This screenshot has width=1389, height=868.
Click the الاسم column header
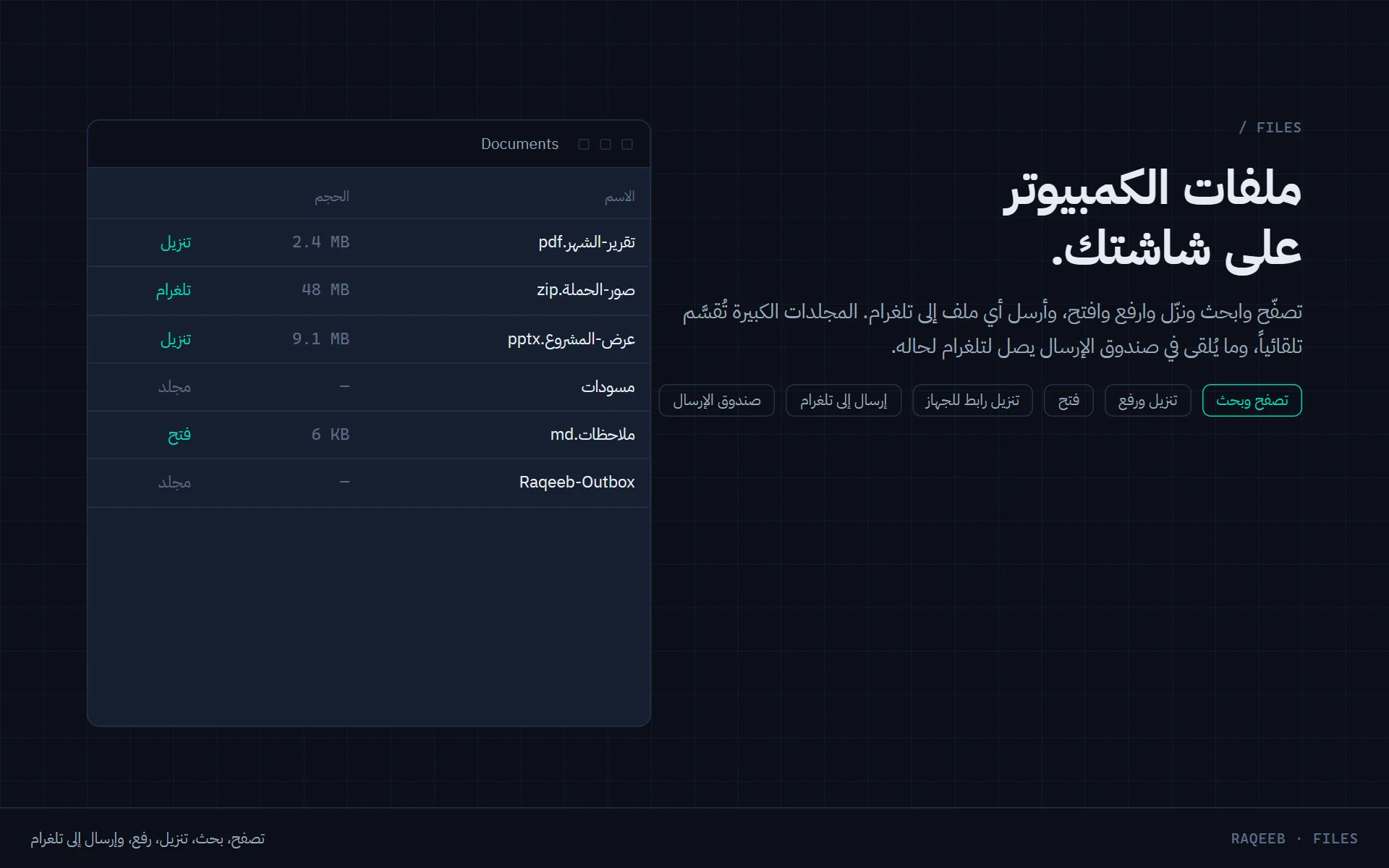(620, 197)
